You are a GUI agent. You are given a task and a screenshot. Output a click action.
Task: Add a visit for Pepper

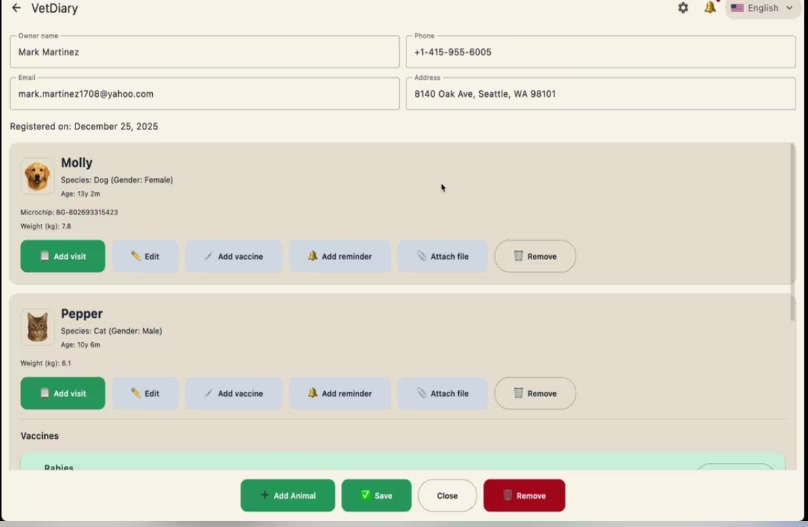(62, 393)
